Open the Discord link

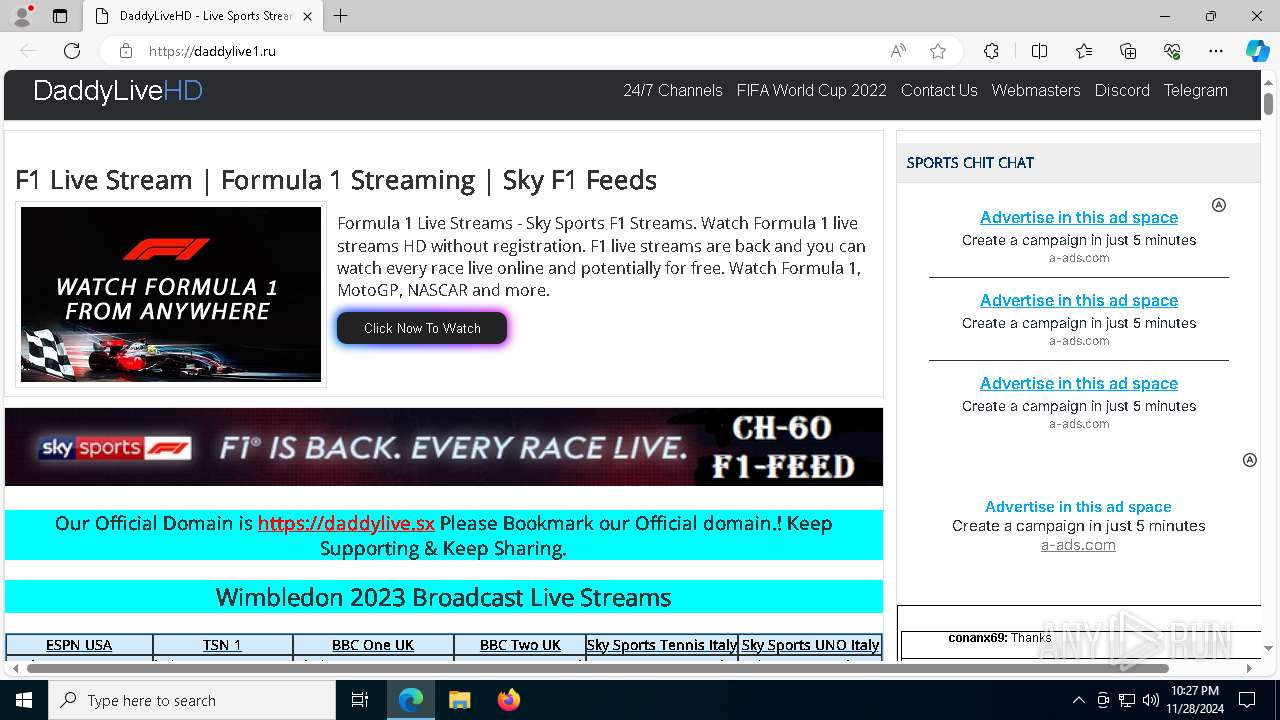(x=1122, y=90)
